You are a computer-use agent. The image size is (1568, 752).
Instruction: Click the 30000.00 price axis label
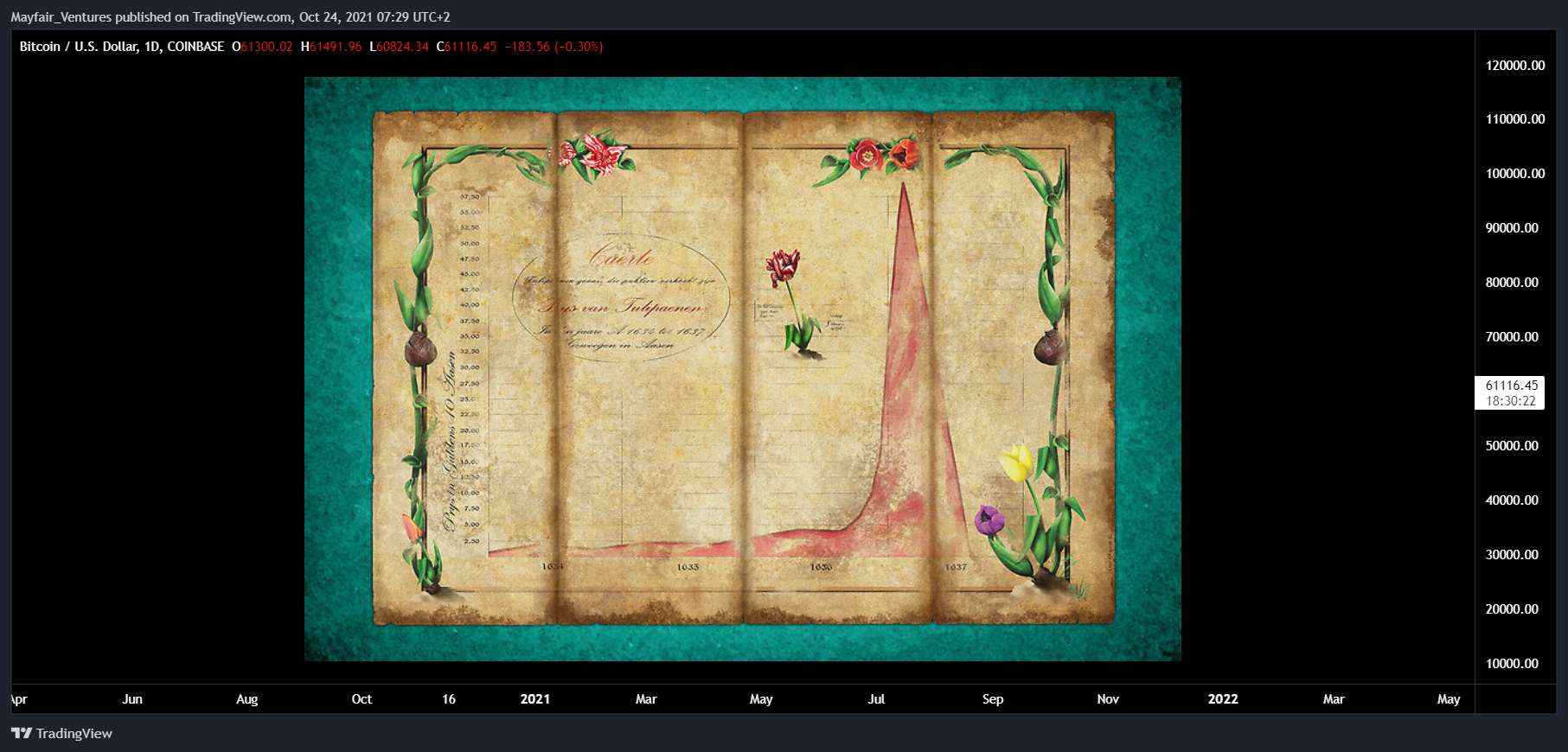tap(1512, 555)
